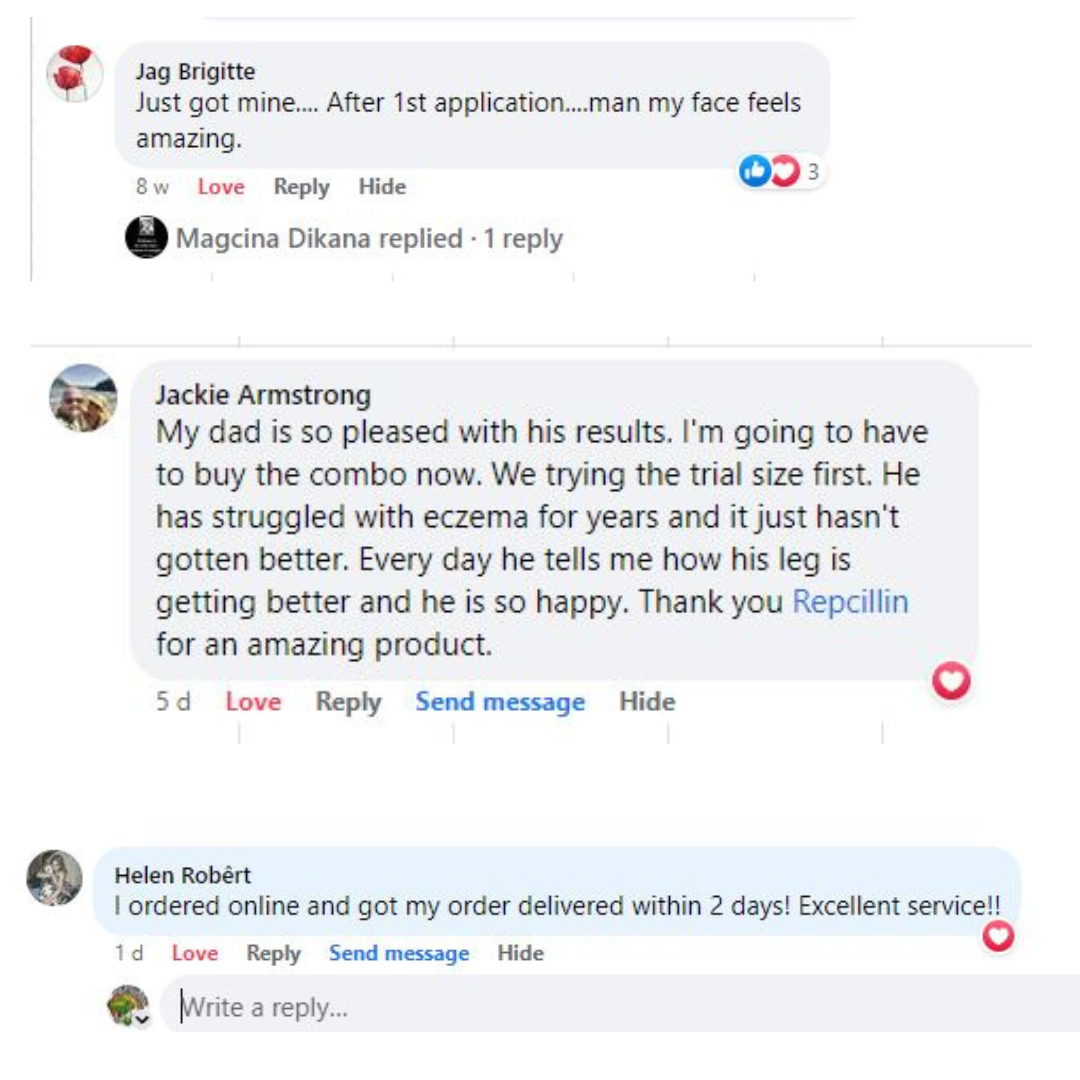Love Helen Robêrt's comment
Viewport: 1080px width, 1080px height.
[x=195, y=954]
